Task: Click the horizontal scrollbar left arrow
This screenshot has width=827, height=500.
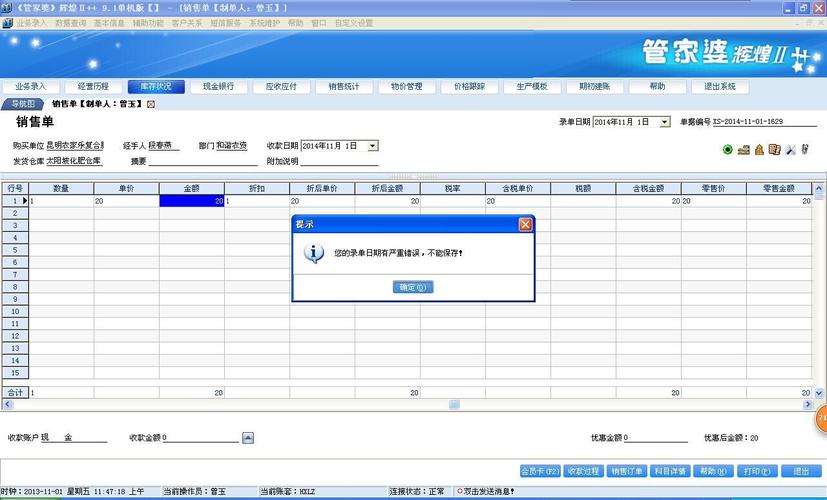Action: tap(7, 405)
